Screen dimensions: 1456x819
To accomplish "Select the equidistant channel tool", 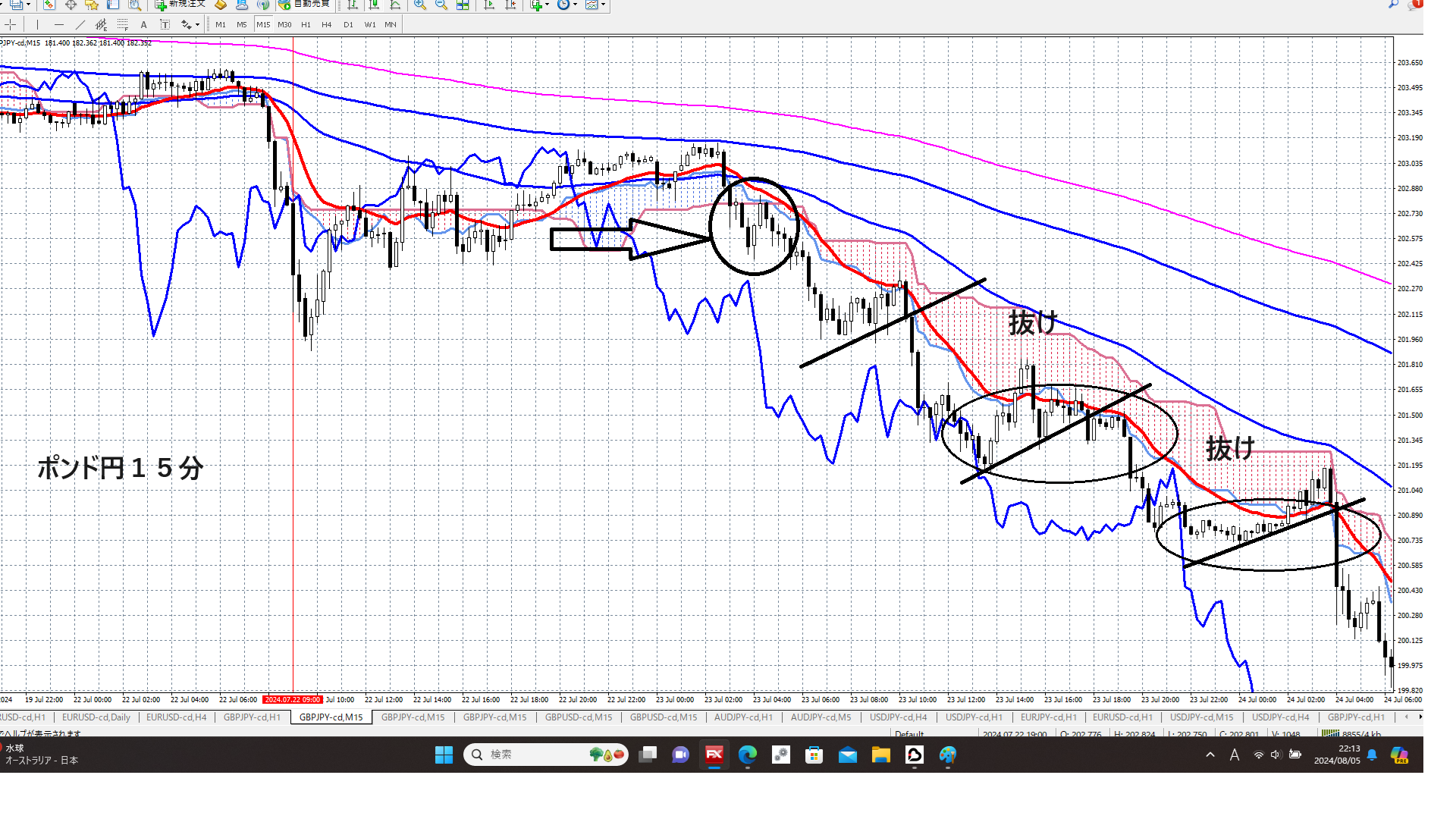I will point(101,24).
